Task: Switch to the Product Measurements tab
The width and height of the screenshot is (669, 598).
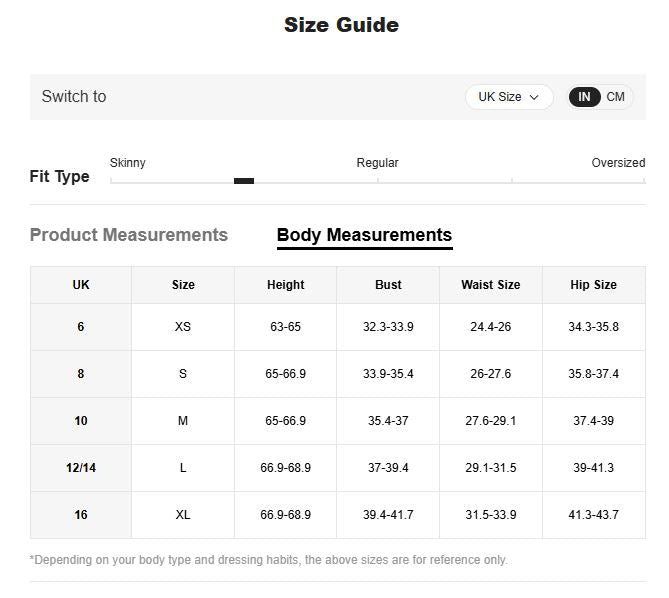Action: 129,235
